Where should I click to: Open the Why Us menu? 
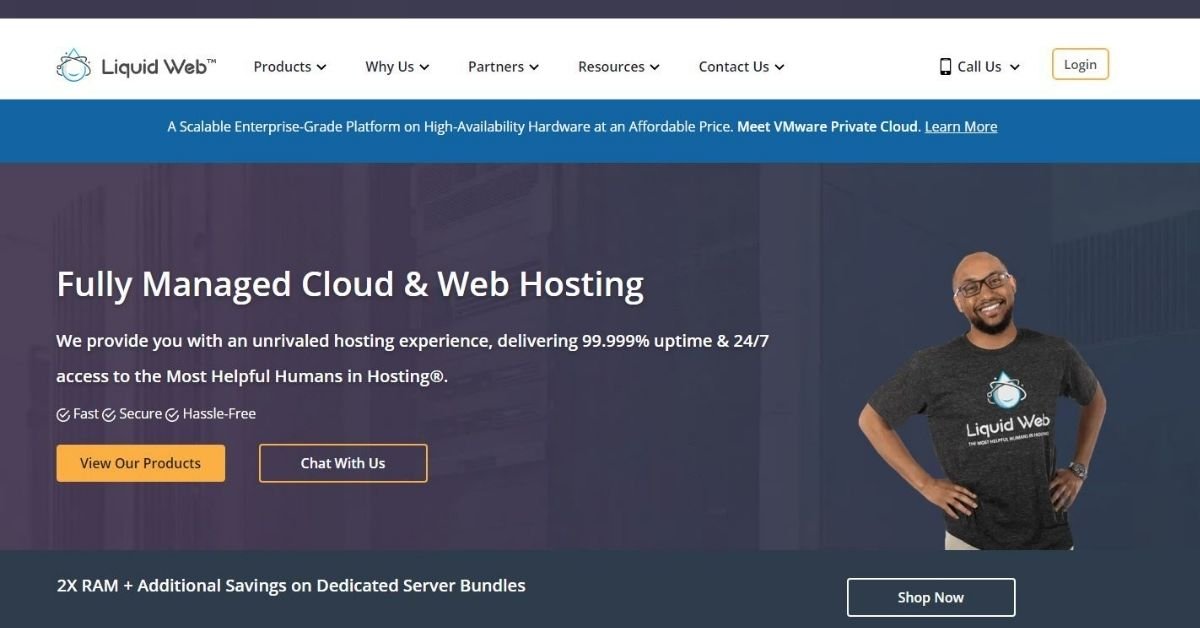pos(397,67)
